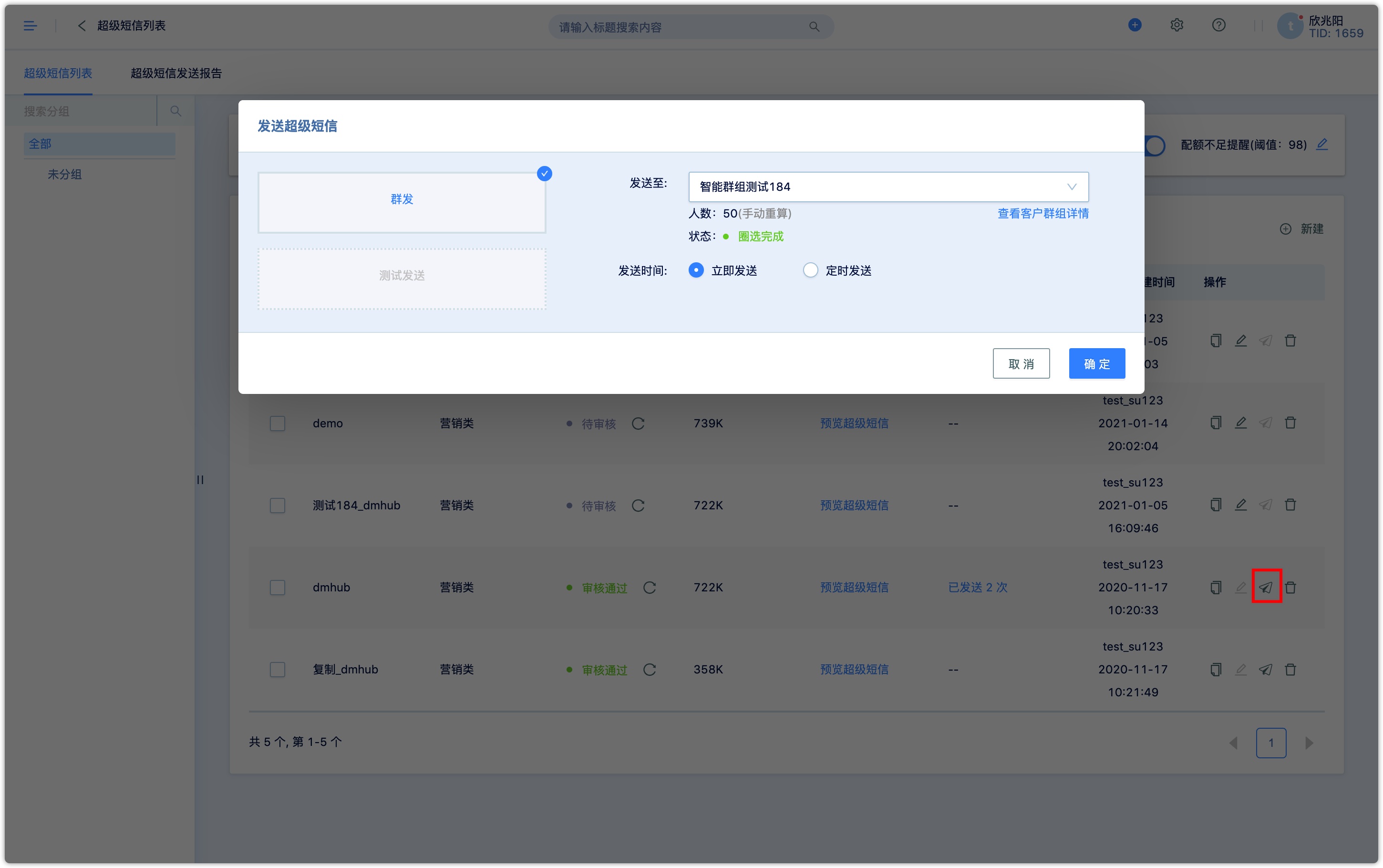Select the 未分组 group in sidebar
Viewport: 1383px width, 868px height.
coord(64,174)
